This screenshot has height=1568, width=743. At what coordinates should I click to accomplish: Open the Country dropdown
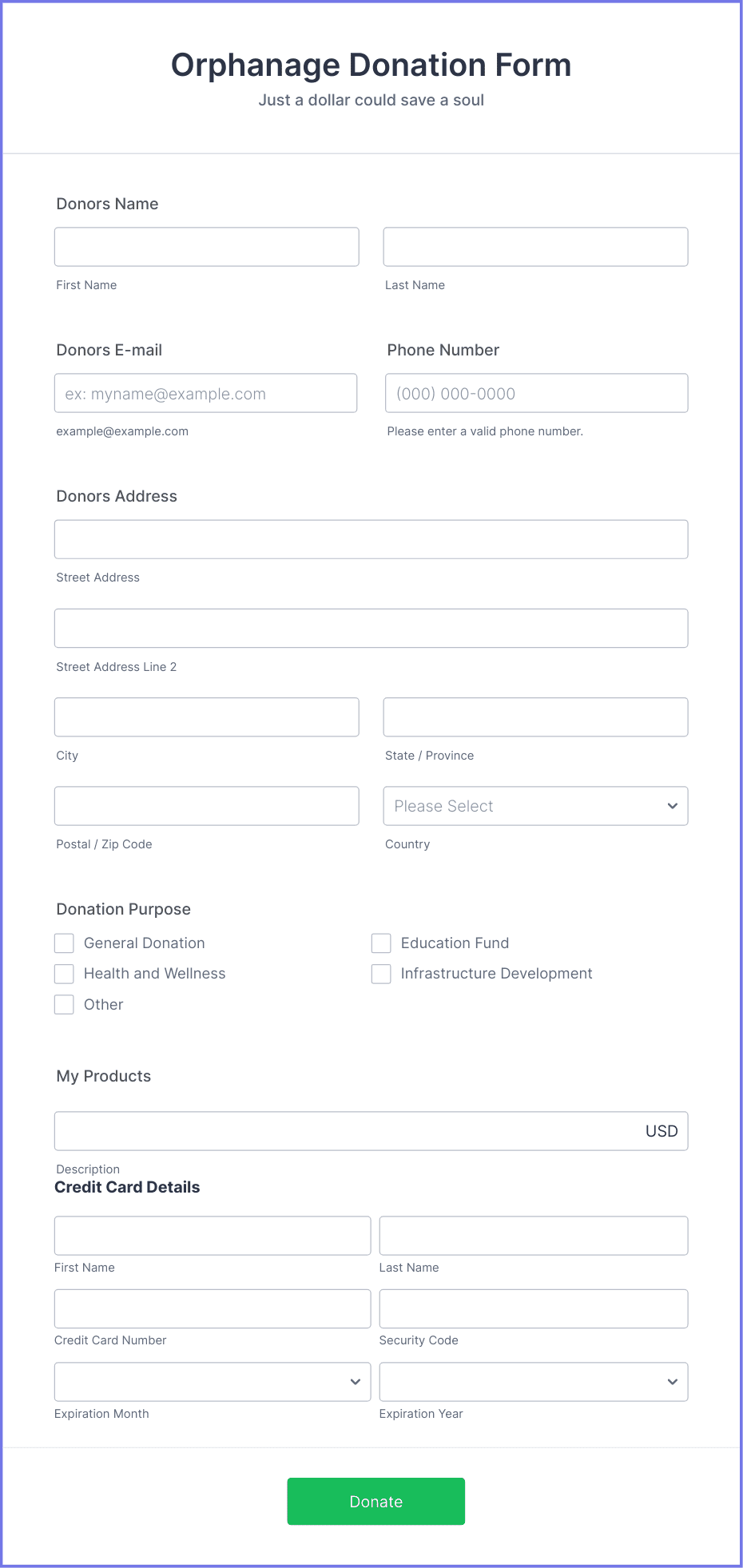tap(535, 806)
